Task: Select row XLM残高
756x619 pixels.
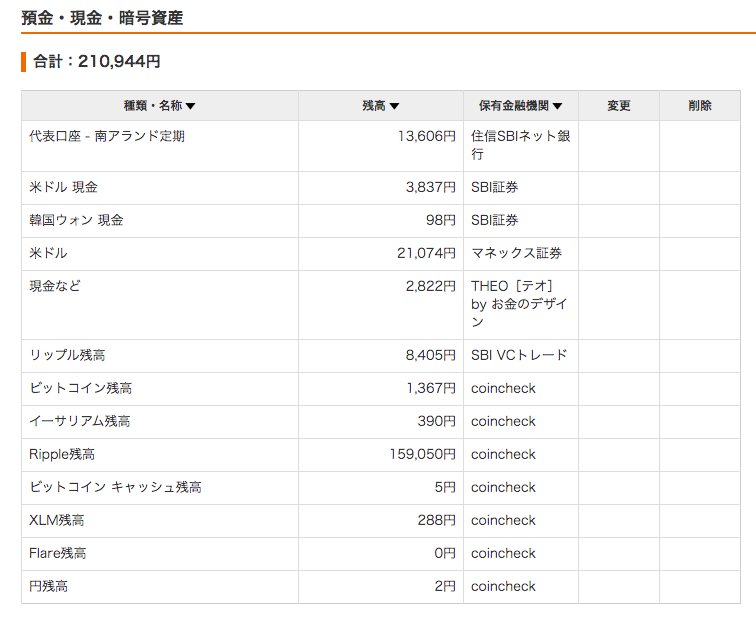Action: click(x=381, y=521)
